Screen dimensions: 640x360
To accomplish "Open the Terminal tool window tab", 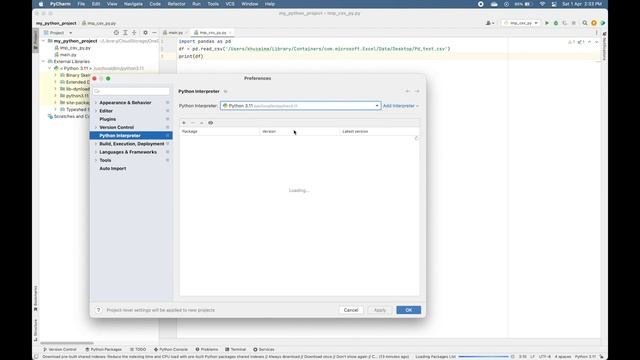I will pos(236,350).
